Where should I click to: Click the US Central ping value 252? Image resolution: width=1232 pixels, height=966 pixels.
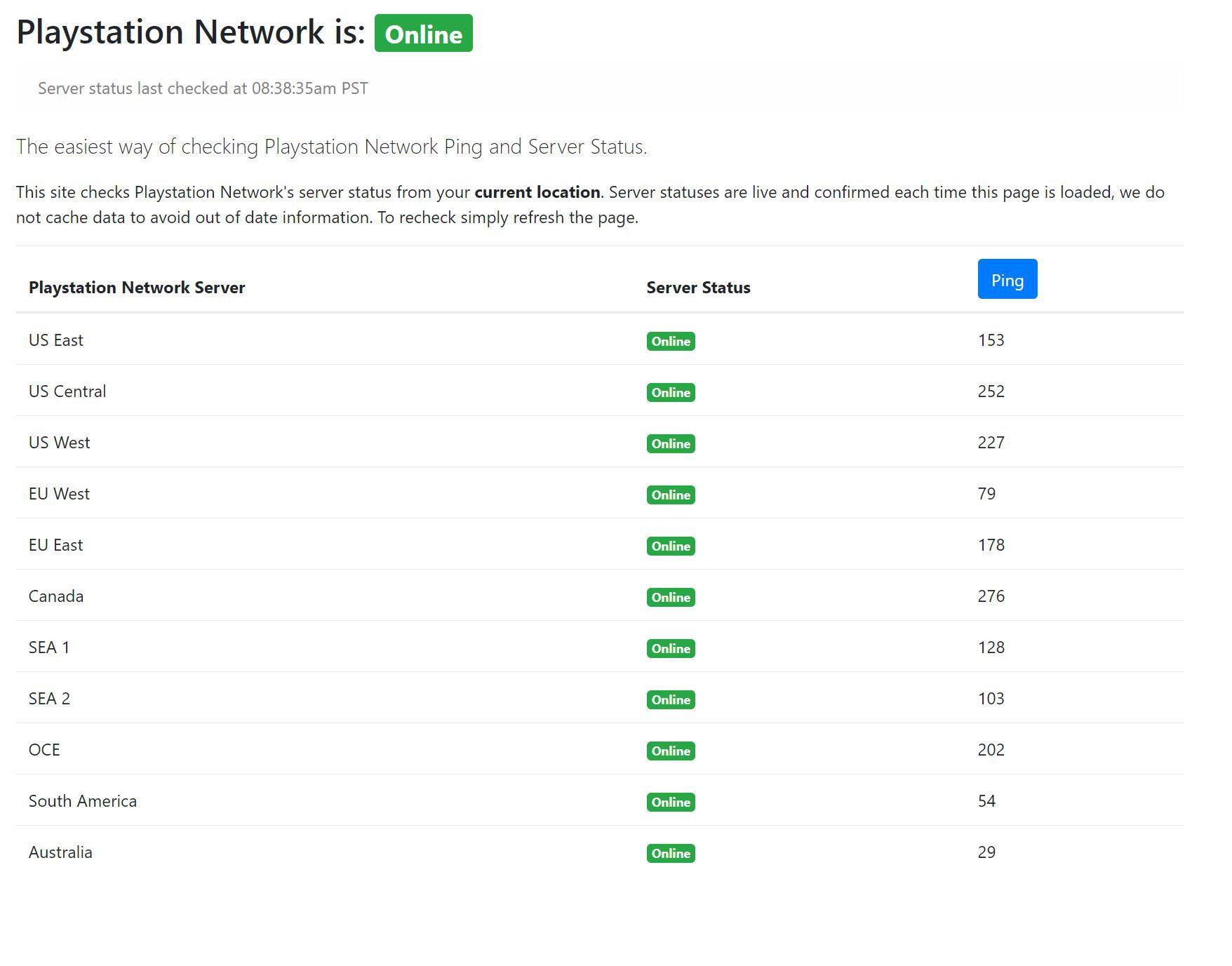click(991, 391)
